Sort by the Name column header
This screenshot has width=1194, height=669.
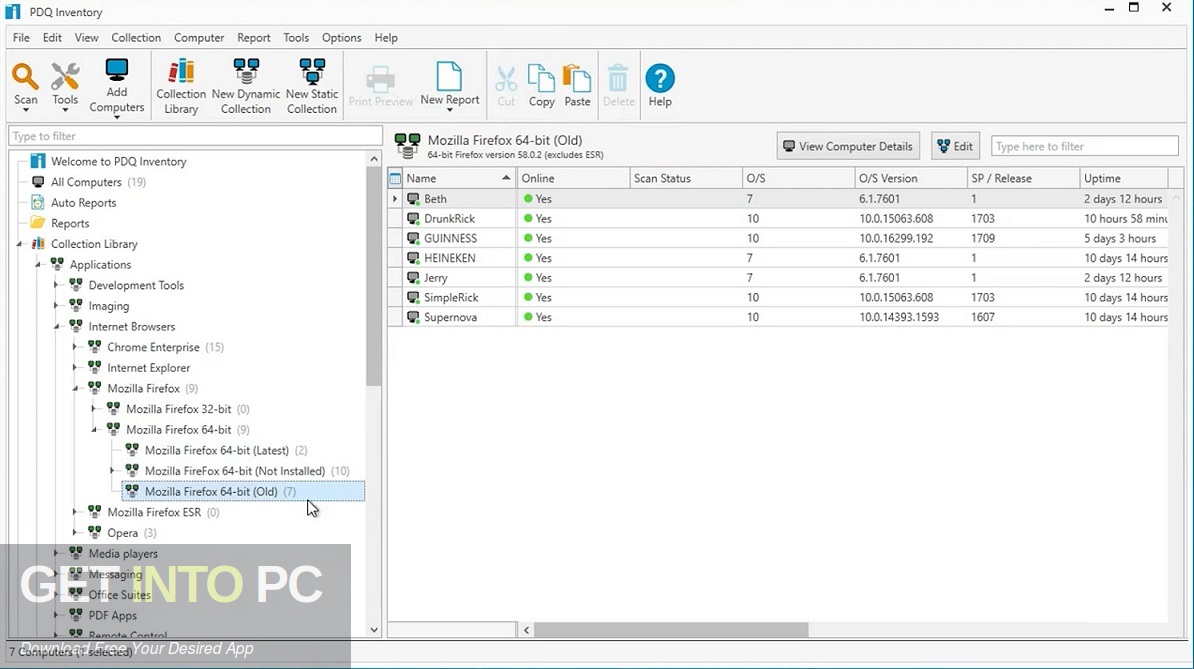[x=458, y=178]
